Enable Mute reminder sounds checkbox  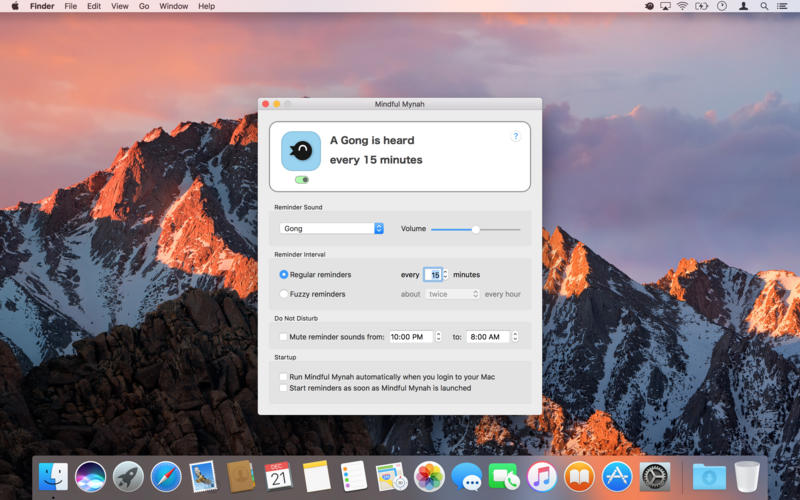click(x=284, y=337)
